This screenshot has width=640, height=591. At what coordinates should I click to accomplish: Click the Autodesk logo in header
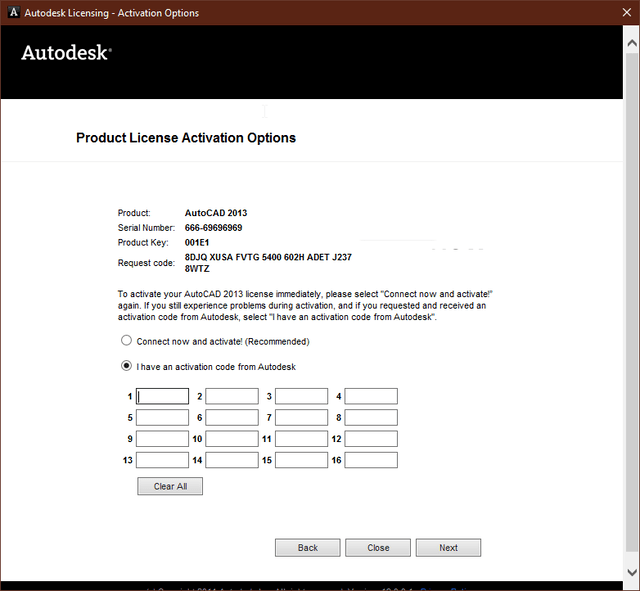(66, 53)
